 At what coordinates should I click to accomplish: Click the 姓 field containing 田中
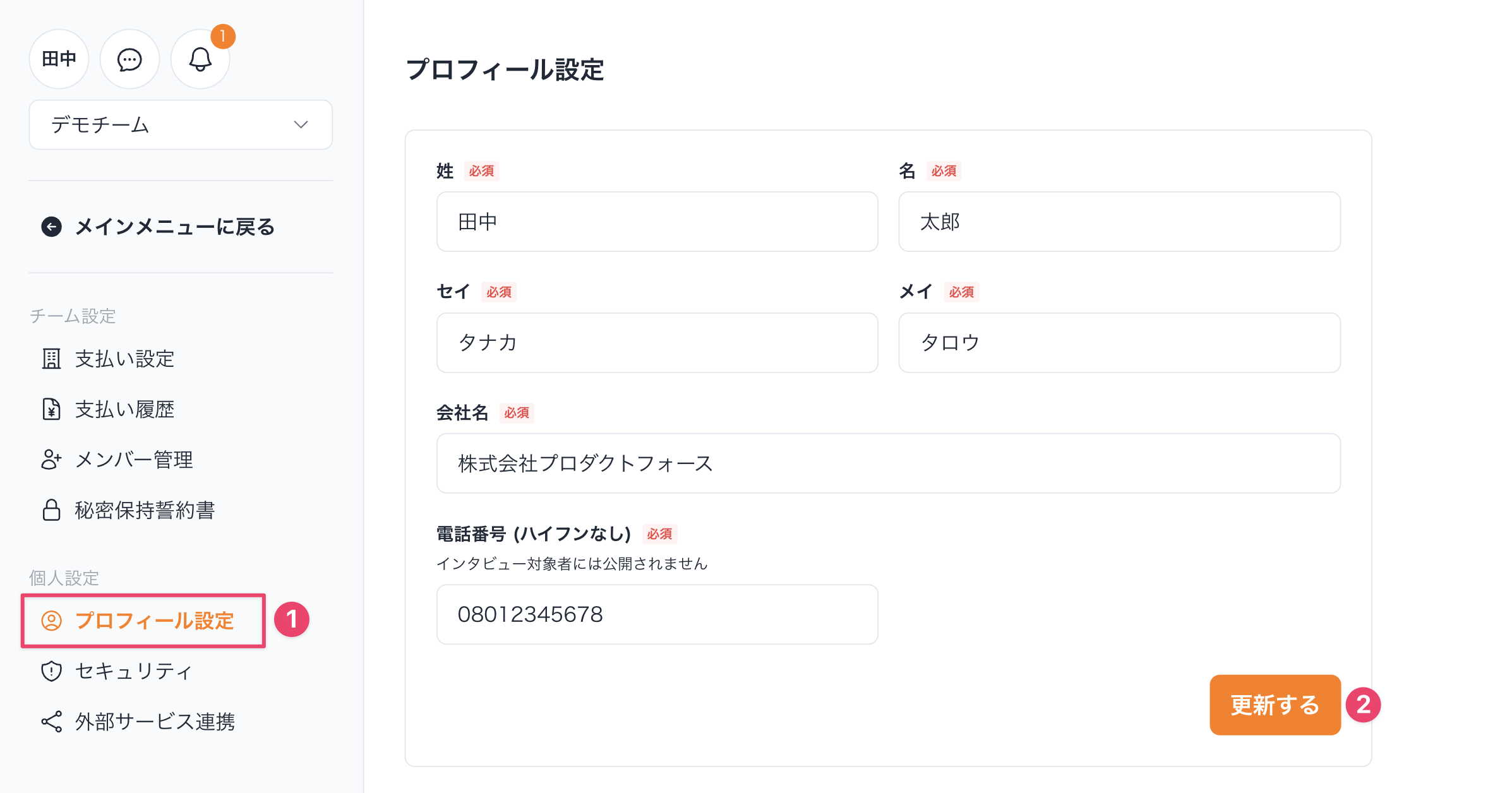[657, 222]
